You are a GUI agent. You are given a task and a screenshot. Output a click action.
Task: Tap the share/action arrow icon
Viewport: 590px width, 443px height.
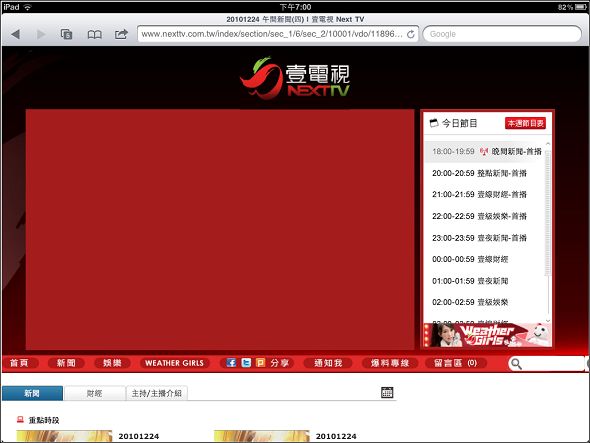click(121, 34)
